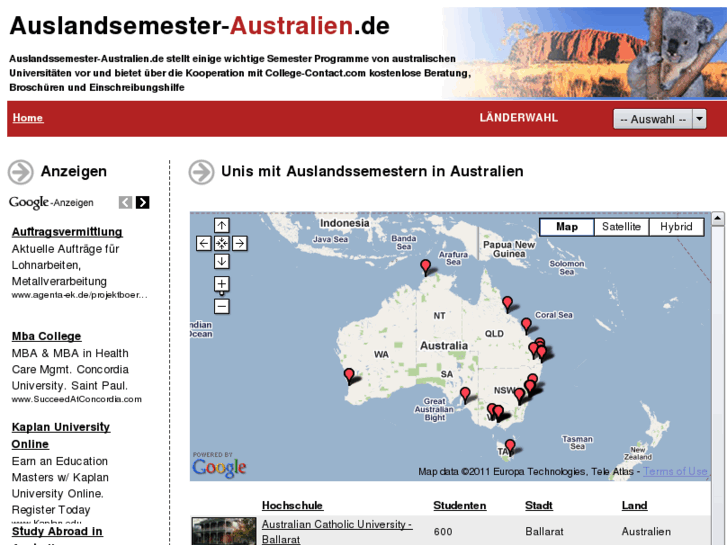Sort table by Stadt column

pyautogui.click(x=539, y=506)
